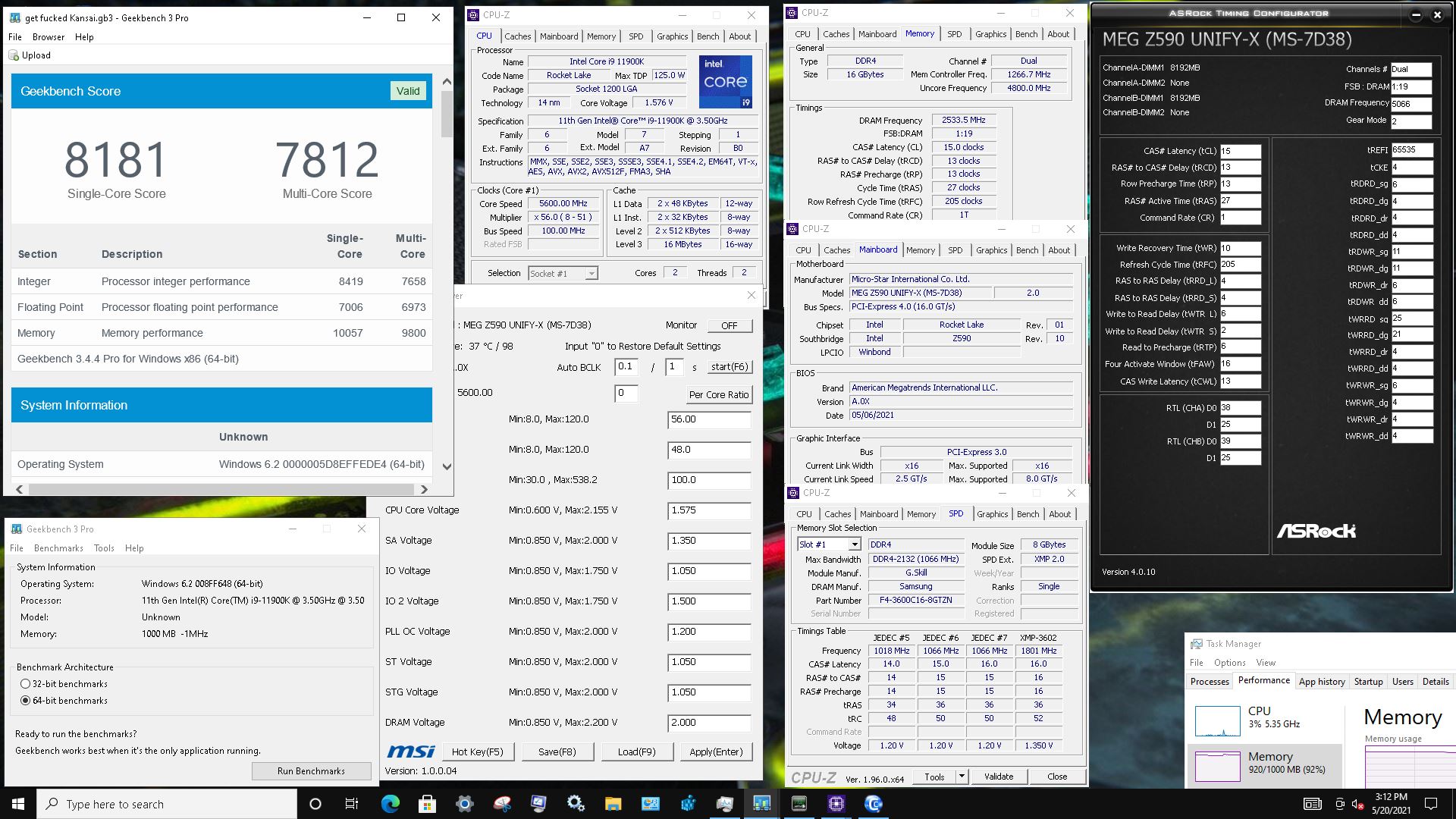Open the Browser menu in Geekbench
1456x819 pixels.
click(49, 36)
